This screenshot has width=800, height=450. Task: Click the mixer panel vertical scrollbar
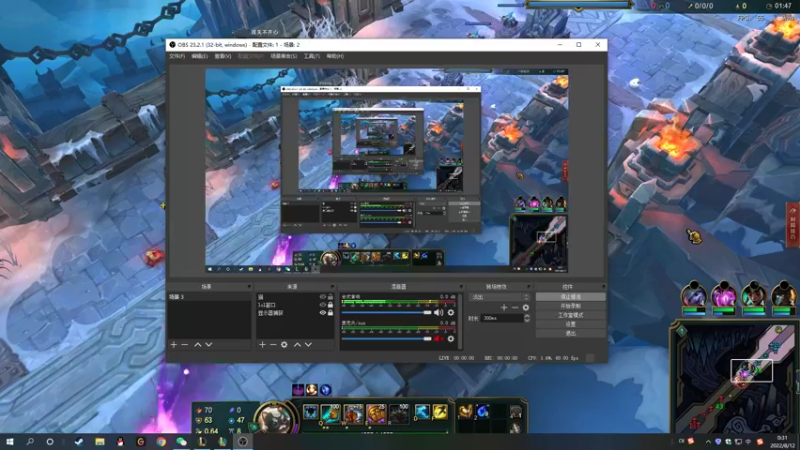tap(460, 320)
